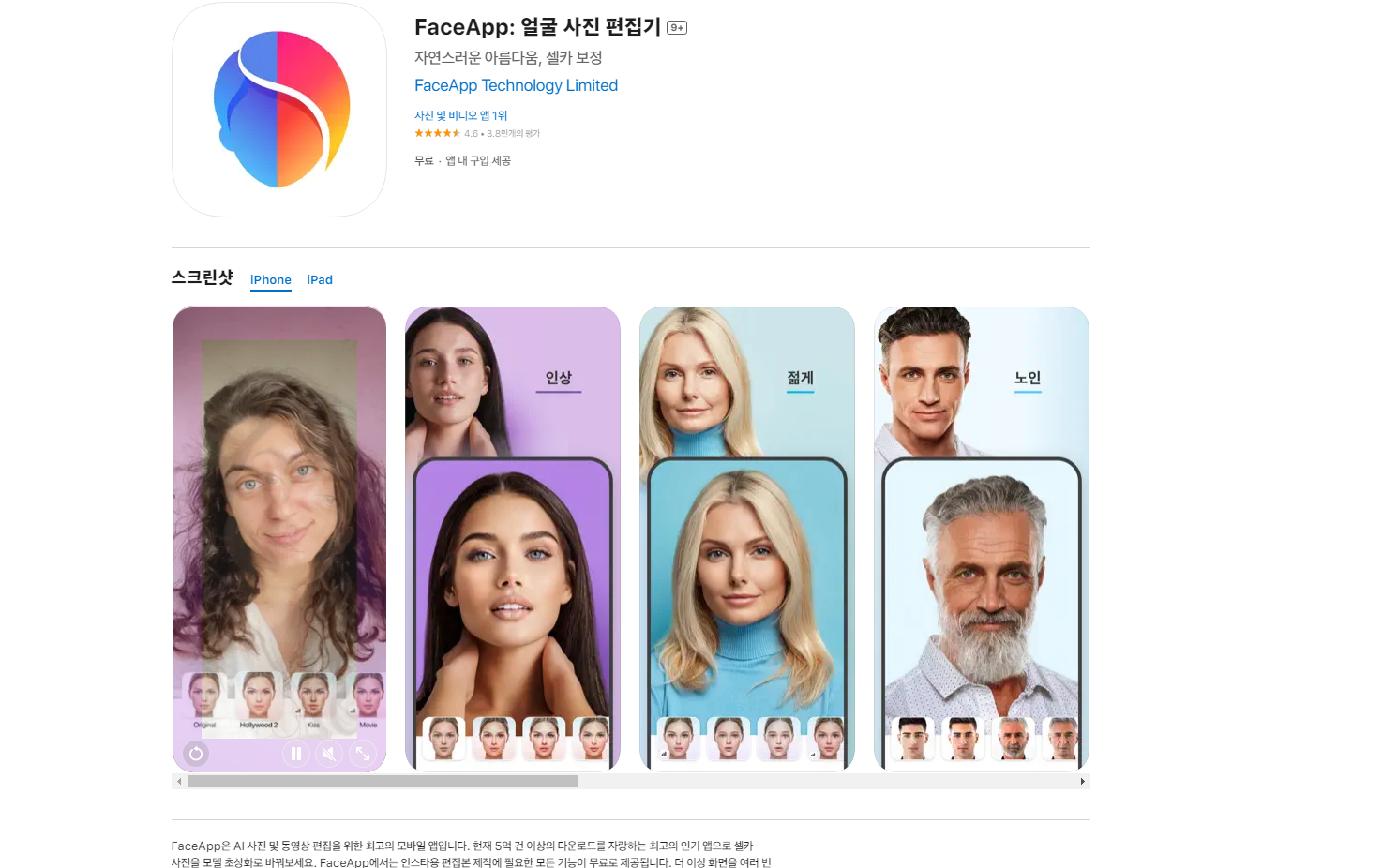1382x868 pixels.
Task: Expand preview video to fullscreen
Action: pos(363,754)
